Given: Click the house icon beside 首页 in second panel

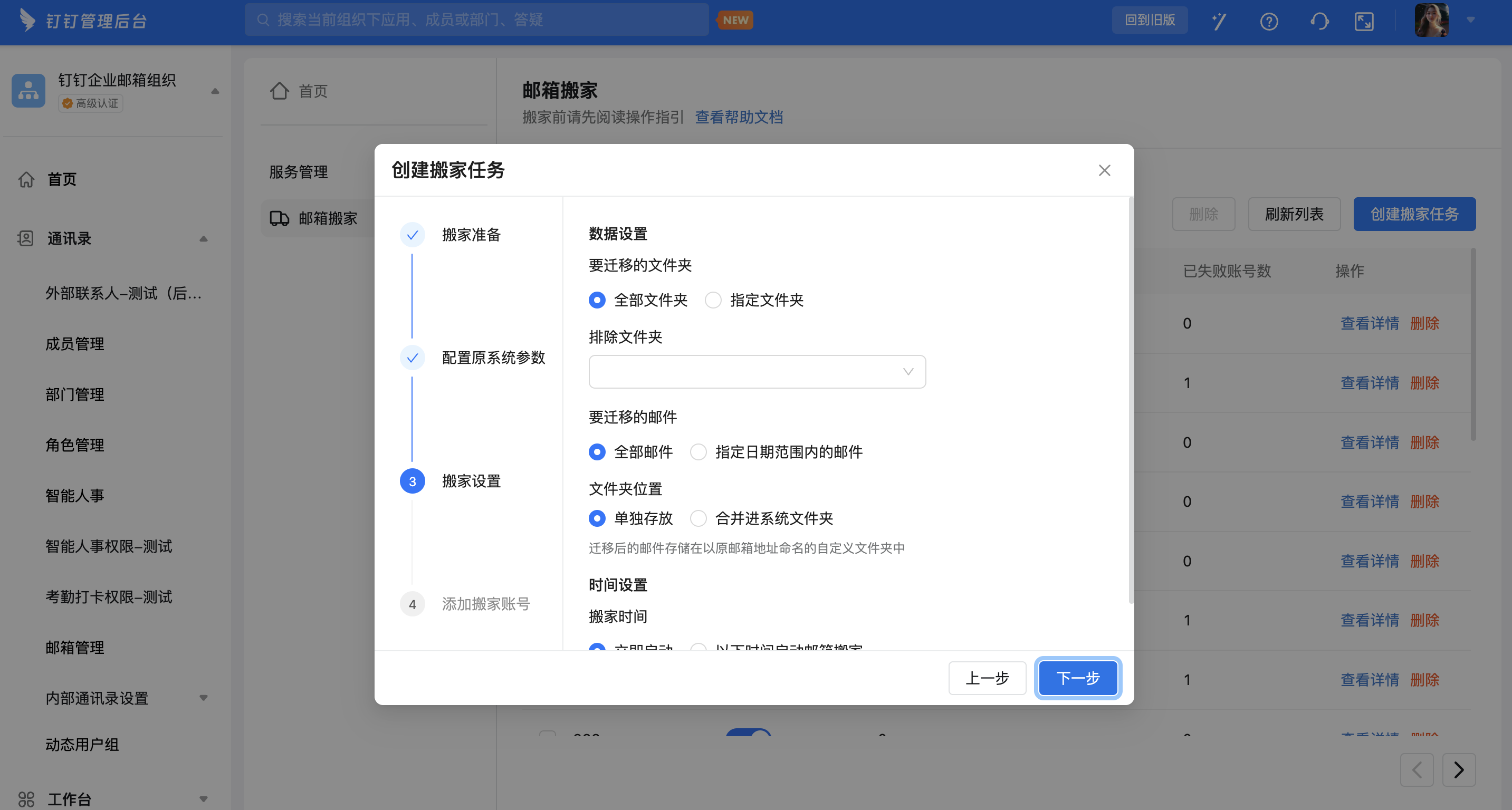Looking at the screenshot, I should [x=280, y=91].
